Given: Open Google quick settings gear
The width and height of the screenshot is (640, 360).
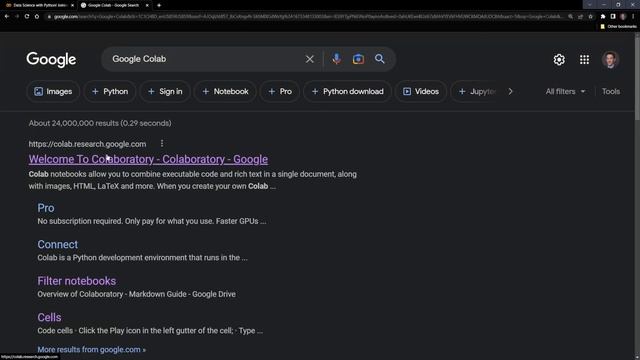Looking at the screenshot, I should (x=559, y=60).
